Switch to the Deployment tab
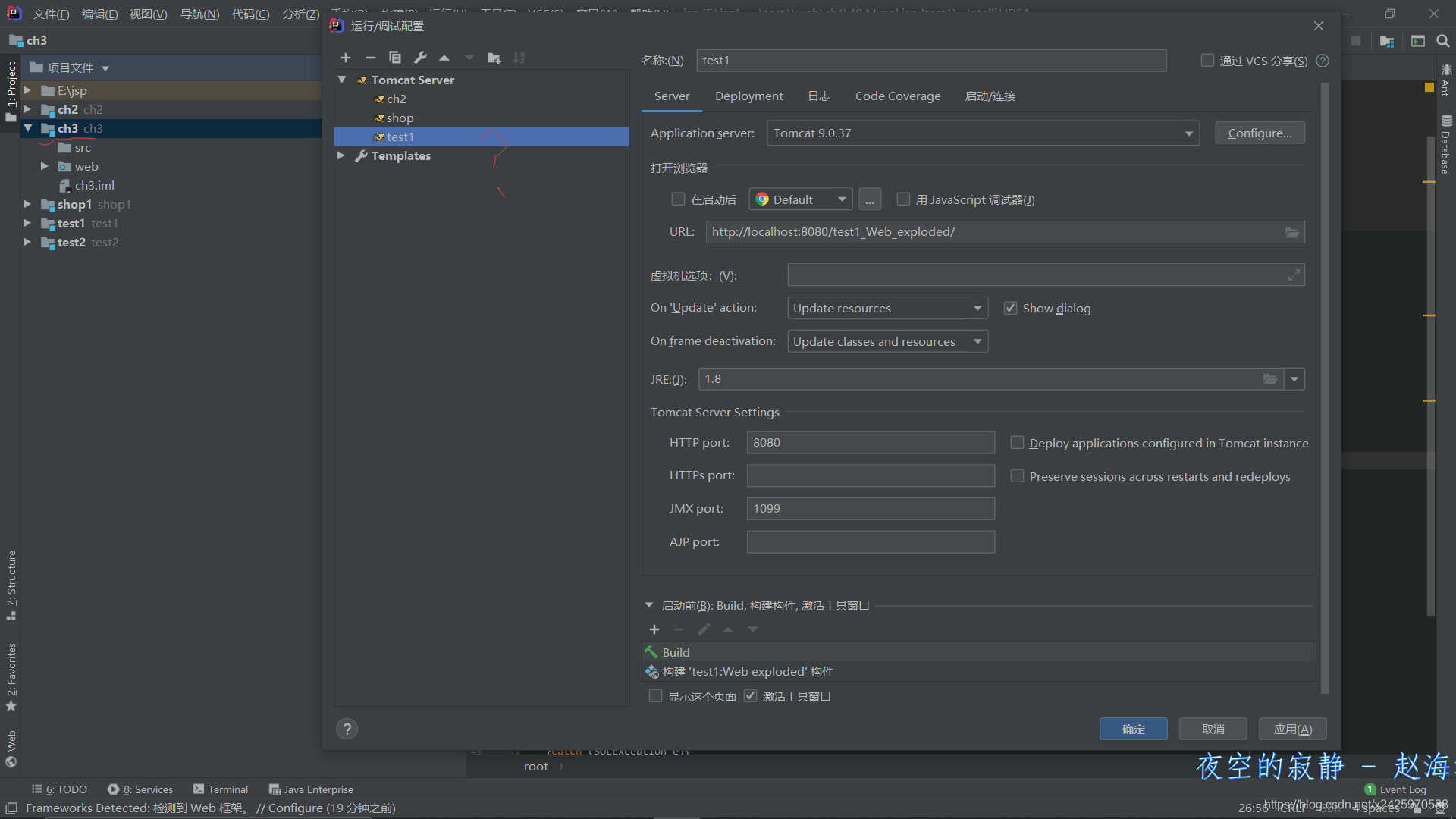The height and width of the screenshot is (819, 1456). pyautogui.click(x=748, y=96)
